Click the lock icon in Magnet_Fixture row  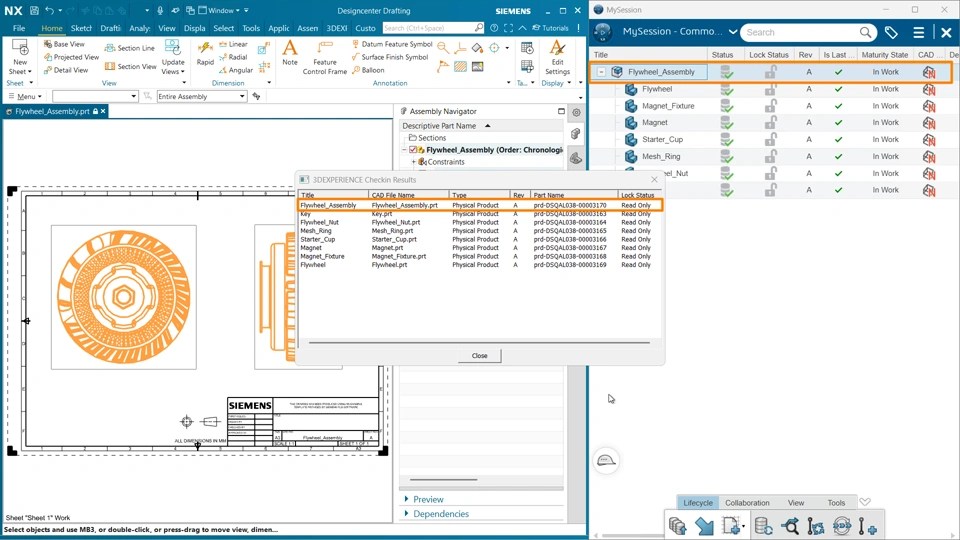(x=770, y=106)
